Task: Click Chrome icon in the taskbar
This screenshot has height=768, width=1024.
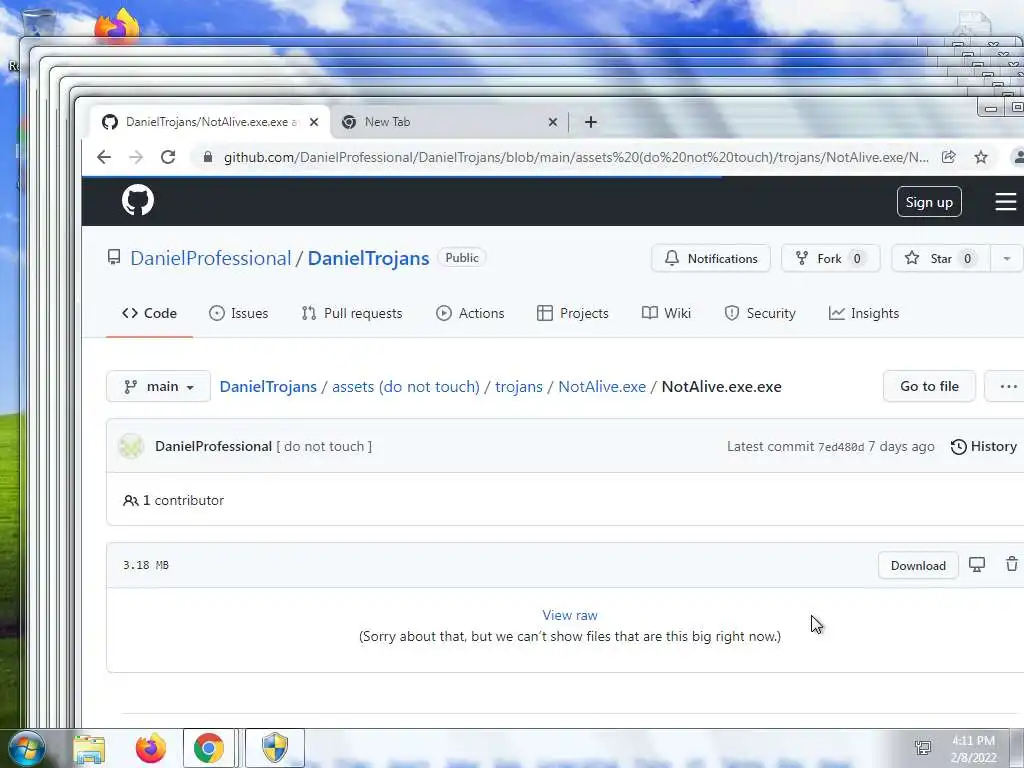Action: 209,748
